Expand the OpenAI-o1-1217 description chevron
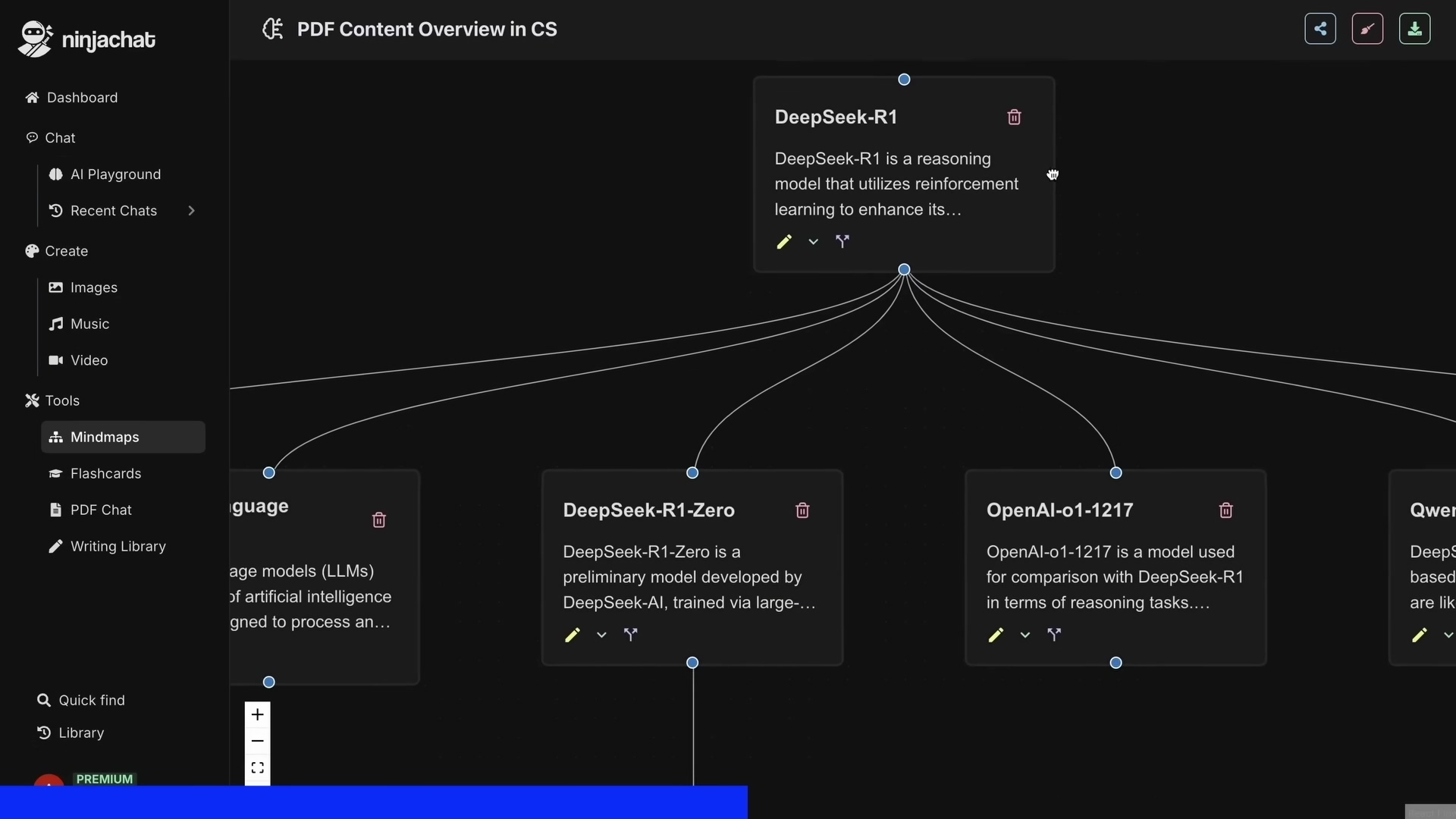This screenshot has height=819, width=1456. click(x=1025, y=635)
